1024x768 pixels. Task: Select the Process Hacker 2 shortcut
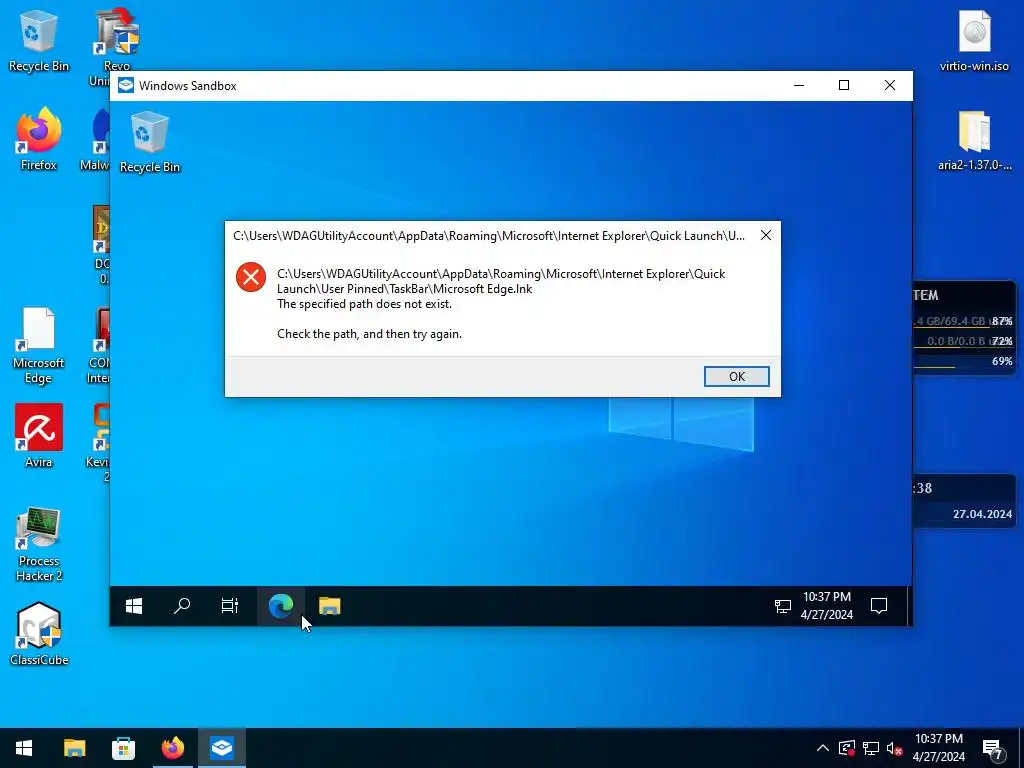point(39,543)
